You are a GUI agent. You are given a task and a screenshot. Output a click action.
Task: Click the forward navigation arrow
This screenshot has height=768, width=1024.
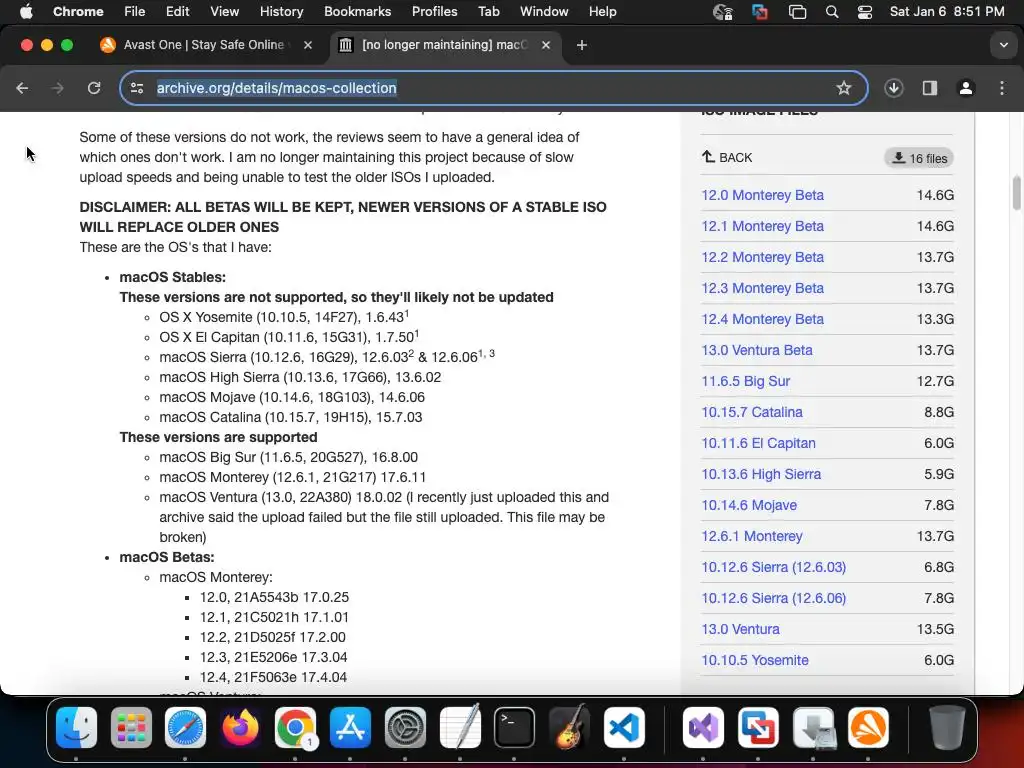point(57,88)
